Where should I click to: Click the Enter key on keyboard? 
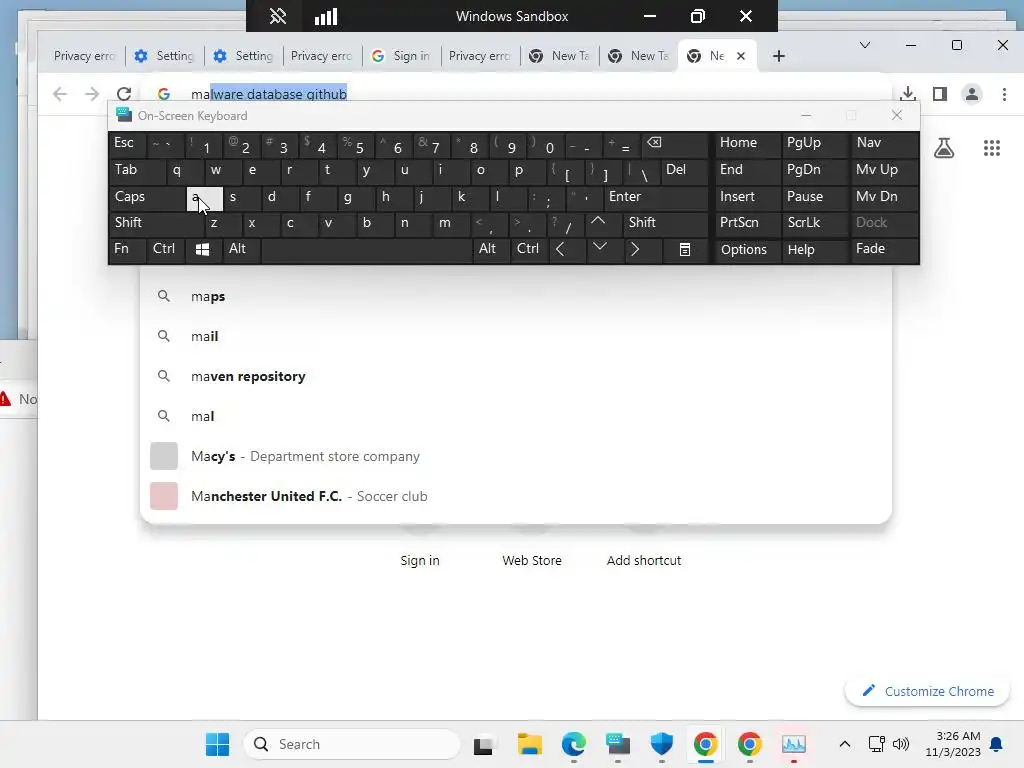pos(656,197)
